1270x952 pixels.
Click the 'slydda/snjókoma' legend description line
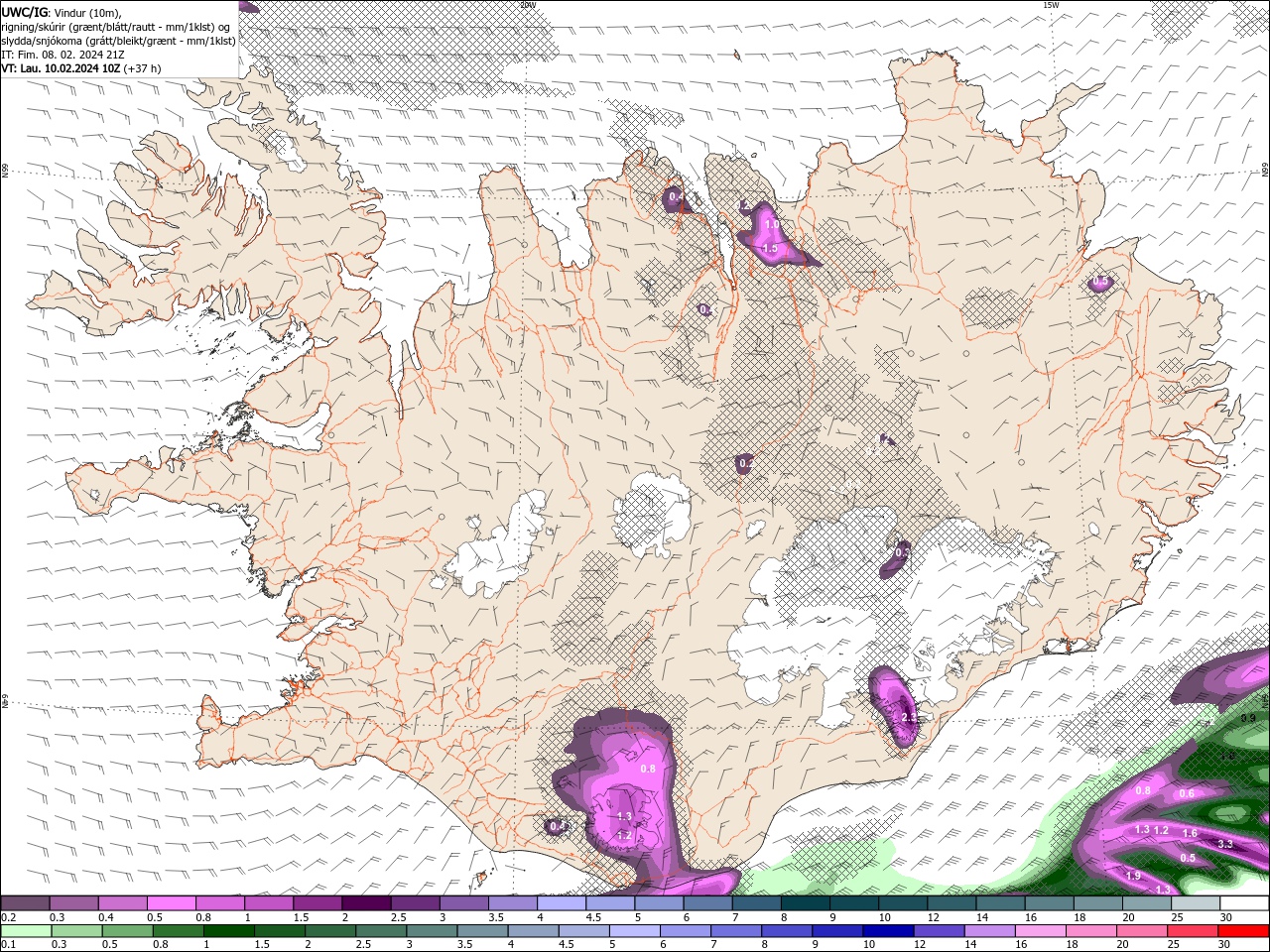pyautogui.click(x=118, y=41)
